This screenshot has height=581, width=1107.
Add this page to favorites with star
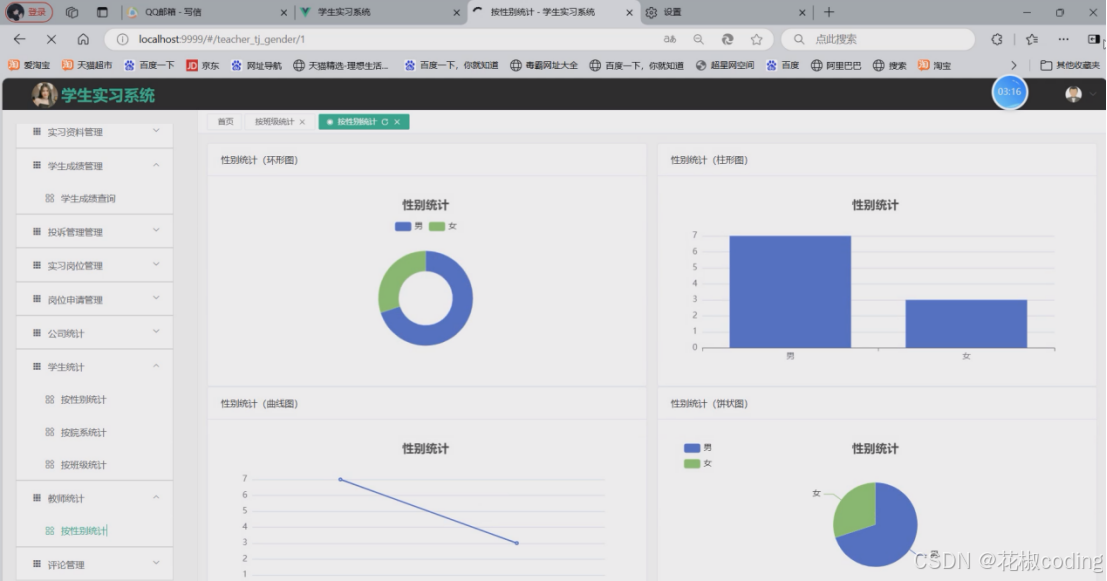coord(757,40)
